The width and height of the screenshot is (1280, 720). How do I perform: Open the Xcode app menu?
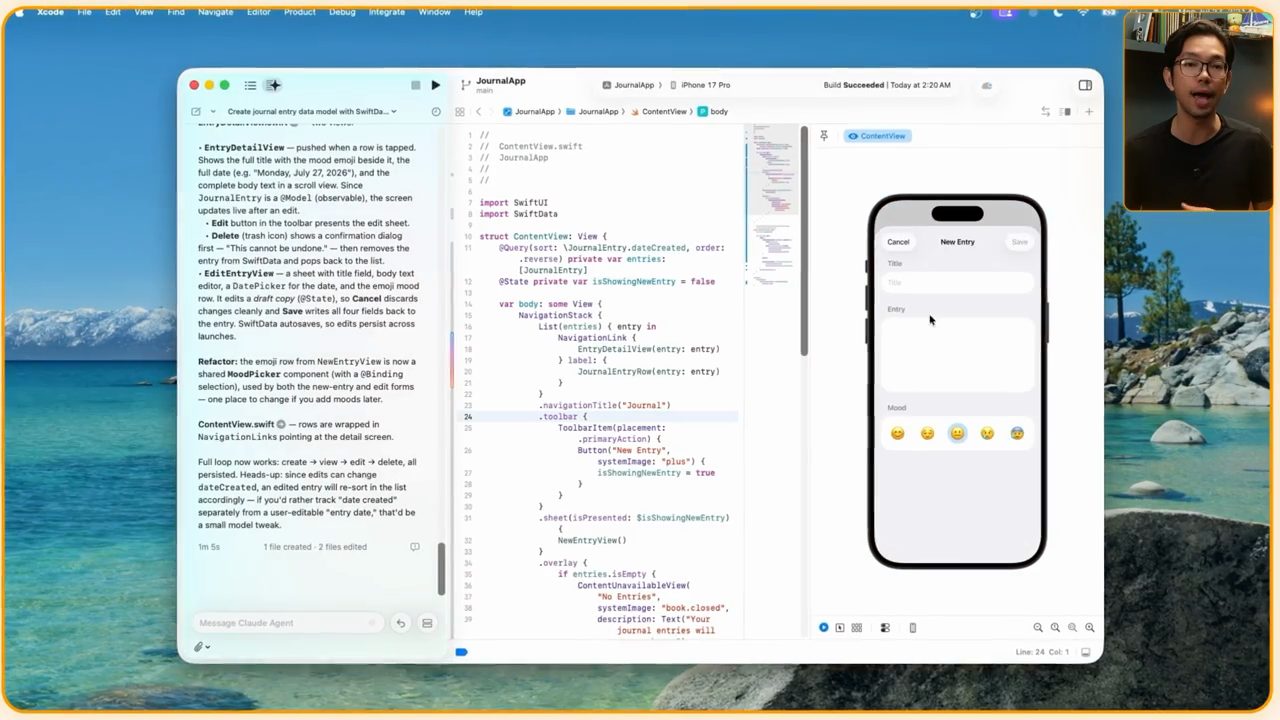tap(50, 12)
